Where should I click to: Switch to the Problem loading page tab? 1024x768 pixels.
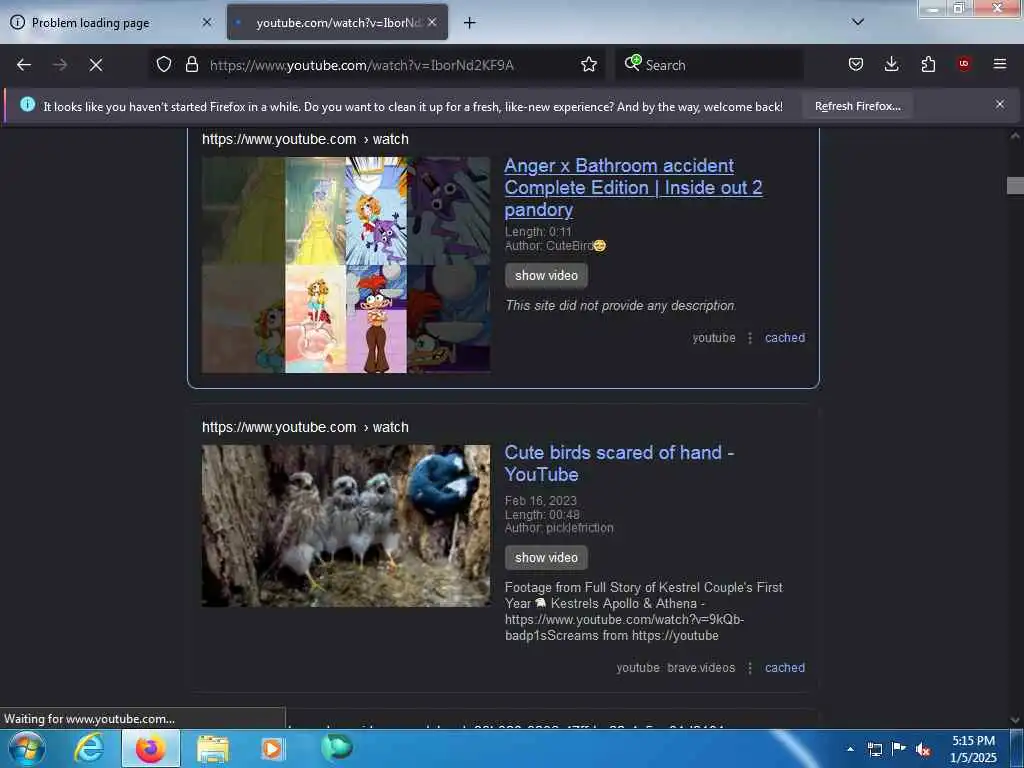point(111,22)
